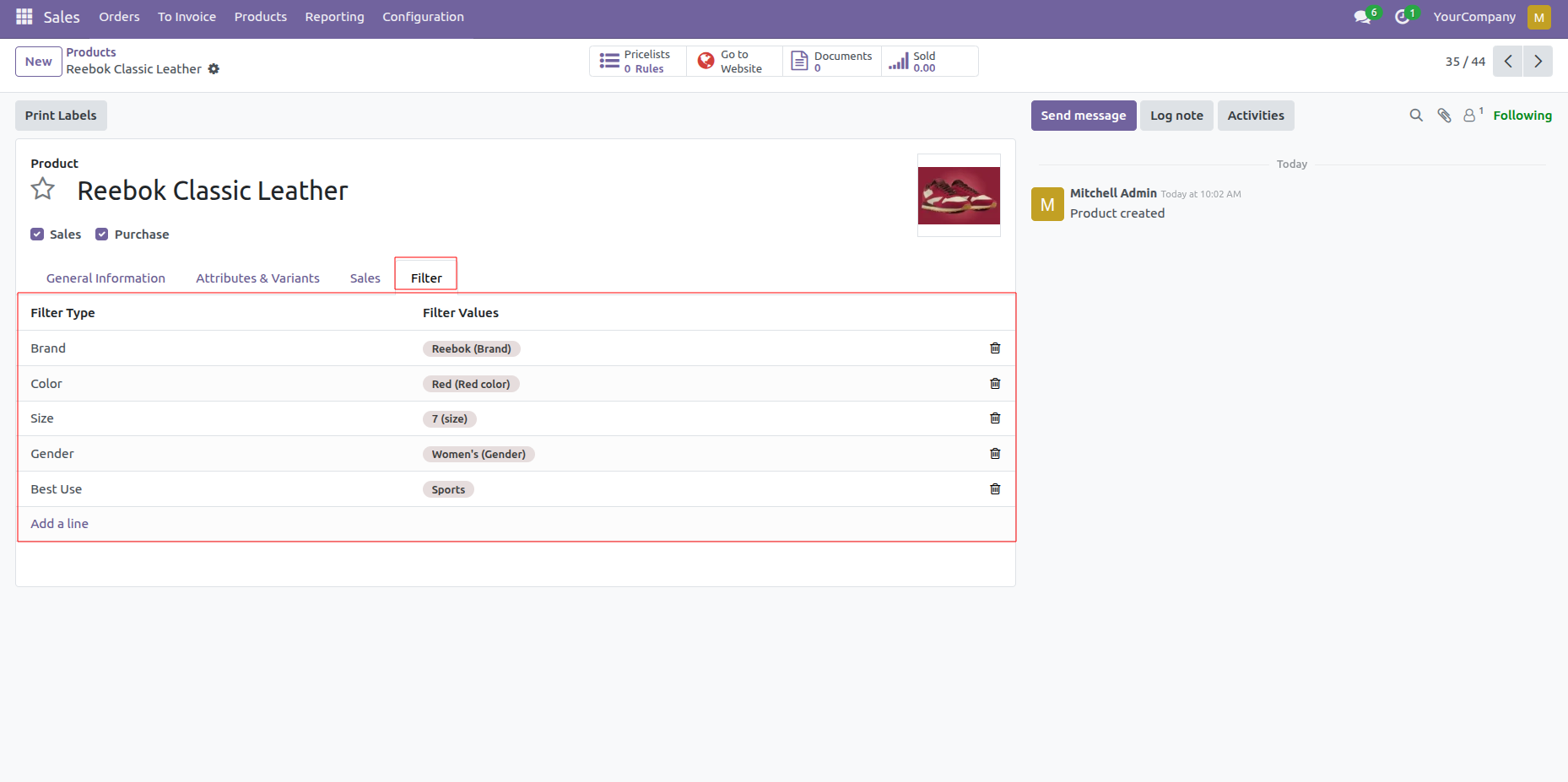The height and width of the screenshot is (782, 1568).
Task: Click the Sports filter value tag
Action: pos(448,489)
